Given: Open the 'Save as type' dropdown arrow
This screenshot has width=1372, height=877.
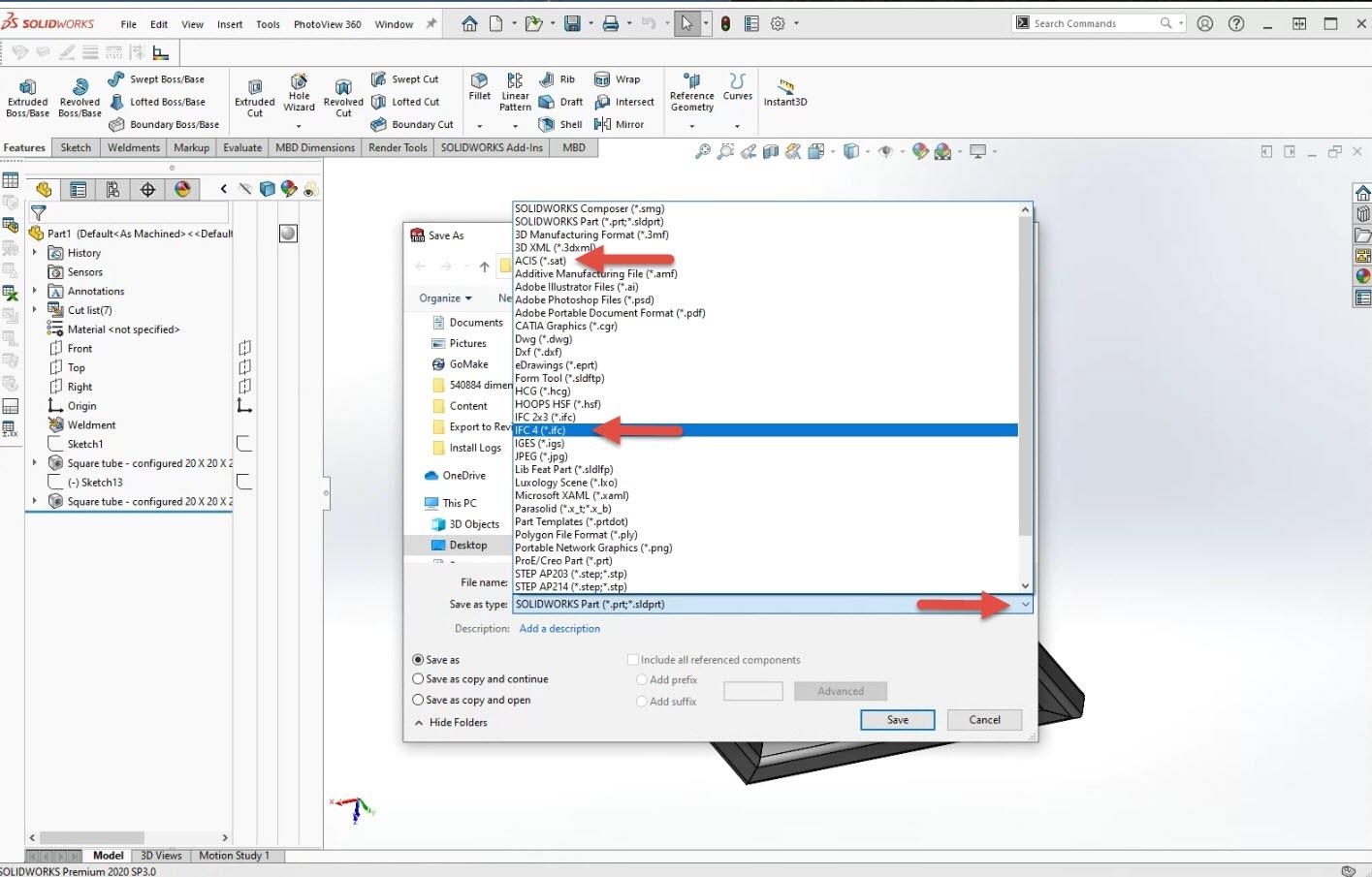Looking at the screenshot, I should [x=1025, y=604].
